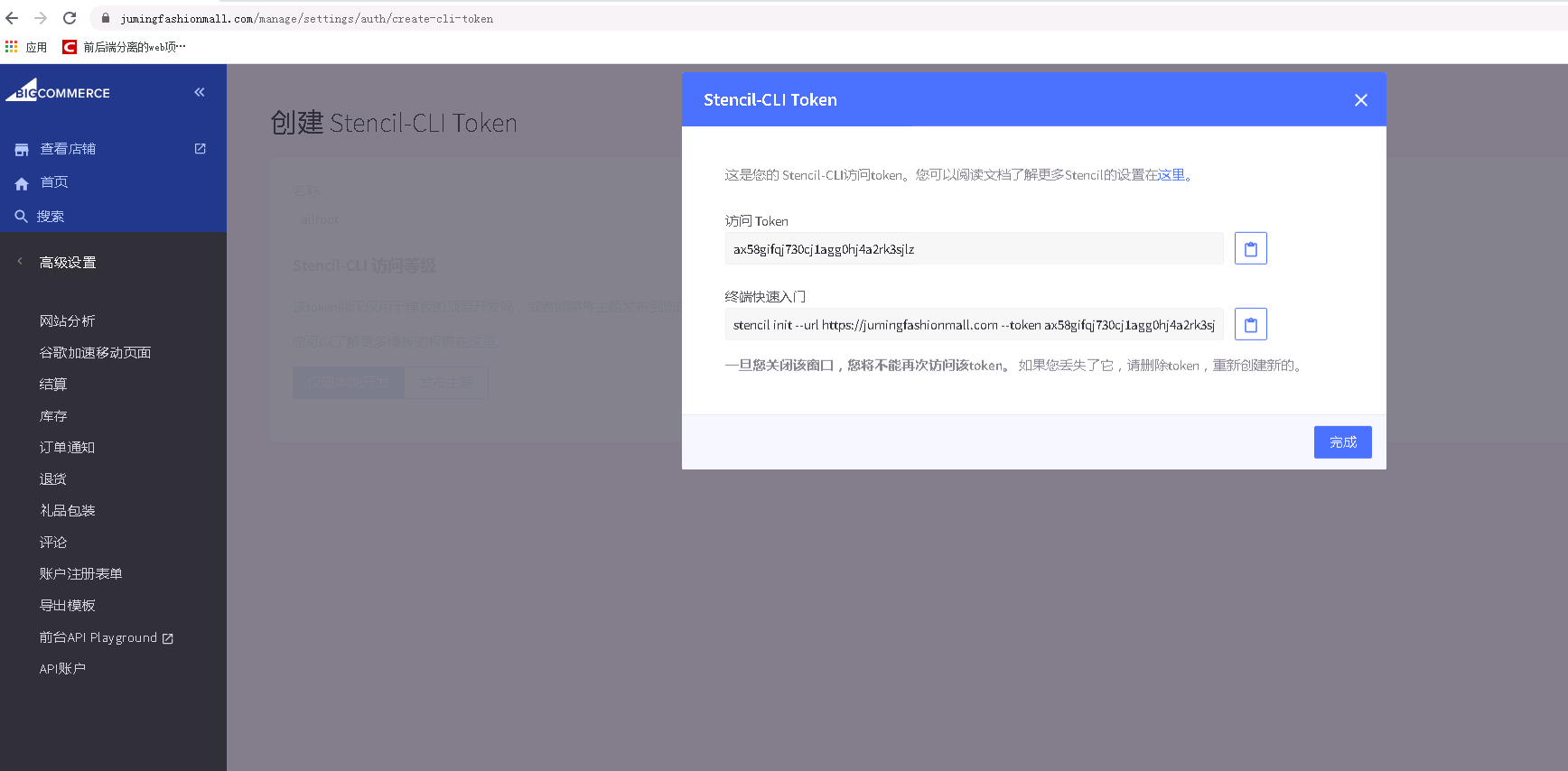The height and width of the screenshot is (771, 1568).
Task: Click the browser back arrow
Action: coord(12,18)
